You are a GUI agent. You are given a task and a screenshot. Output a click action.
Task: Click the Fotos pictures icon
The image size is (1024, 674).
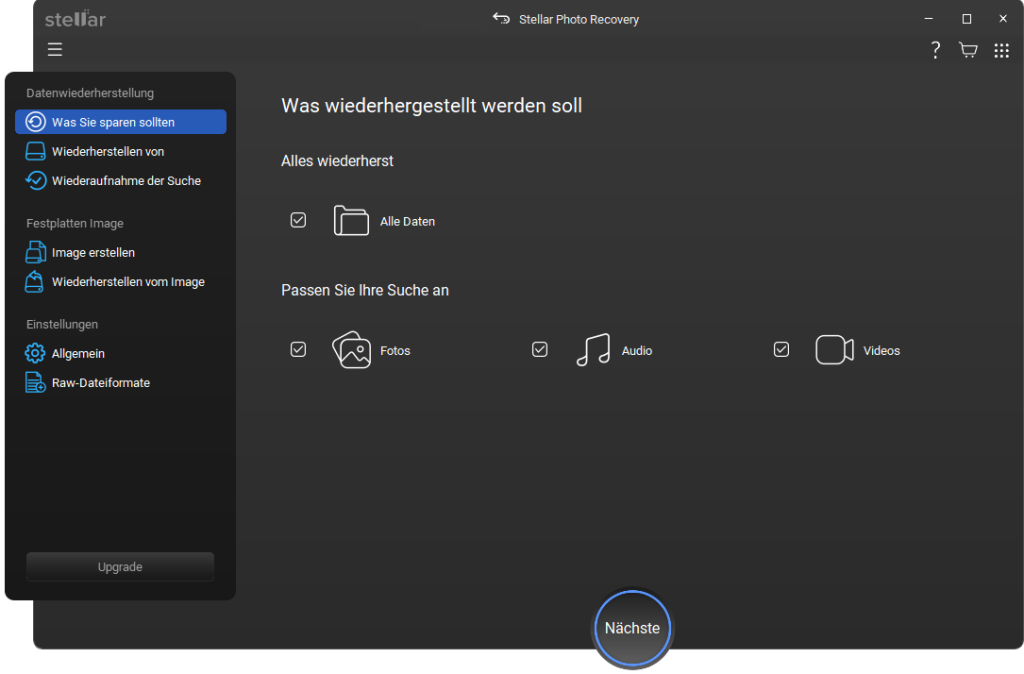coord(351,350)
